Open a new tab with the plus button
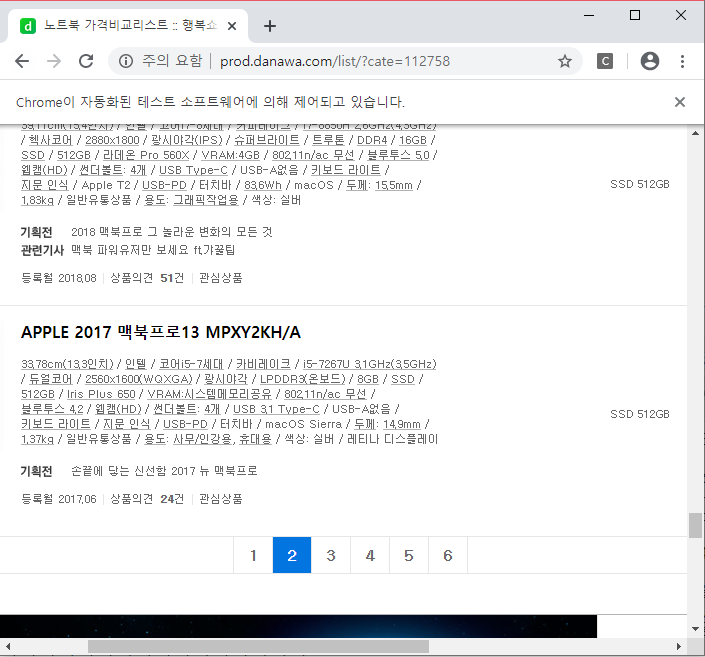This screenshot has width=705, height=657. [x=270, y=26]
